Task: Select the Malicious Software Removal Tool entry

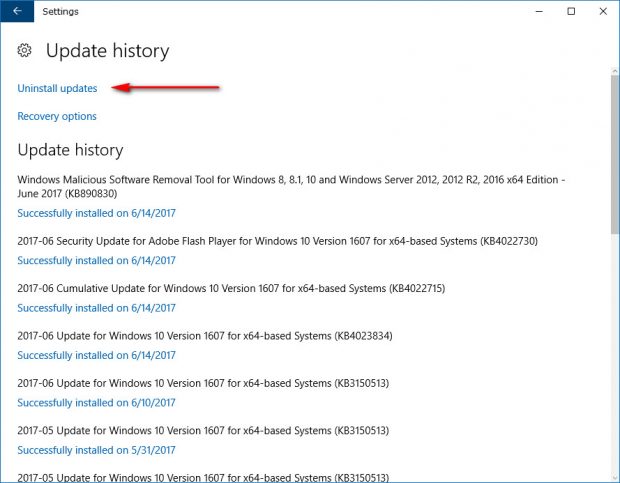Action: point(291,187)
